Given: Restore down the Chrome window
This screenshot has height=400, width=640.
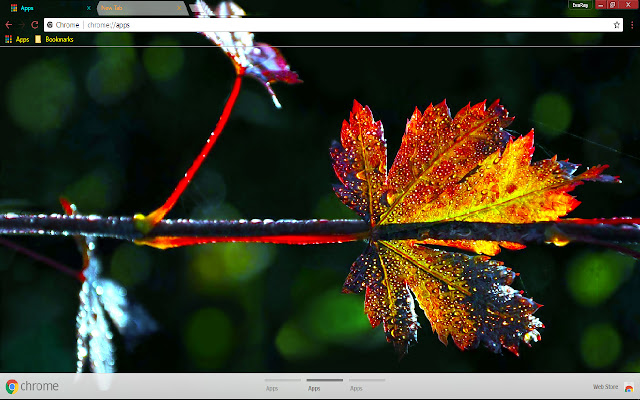Looking at the screenshot, I should click(612, 5).
